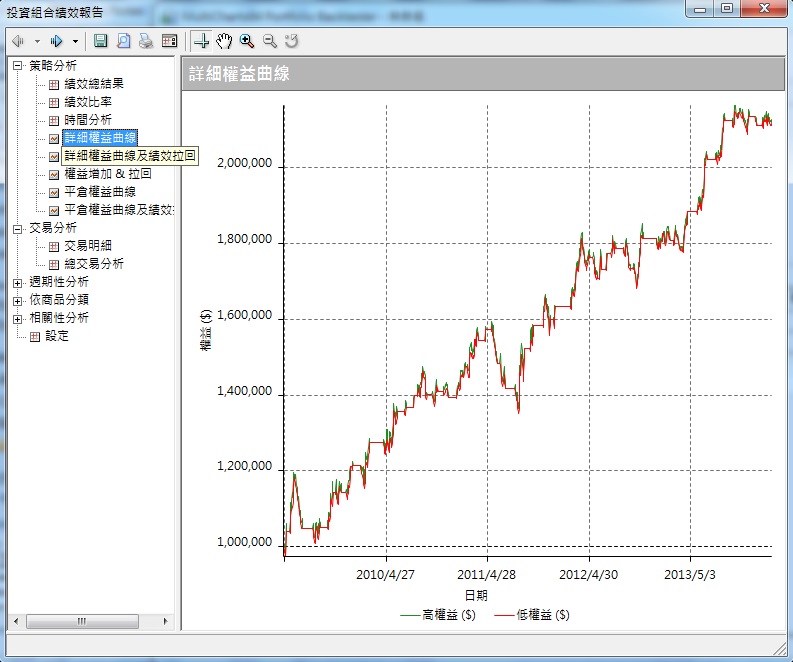Click right arrow of tree horizontal scrollbar

click(x=165, y=621)
